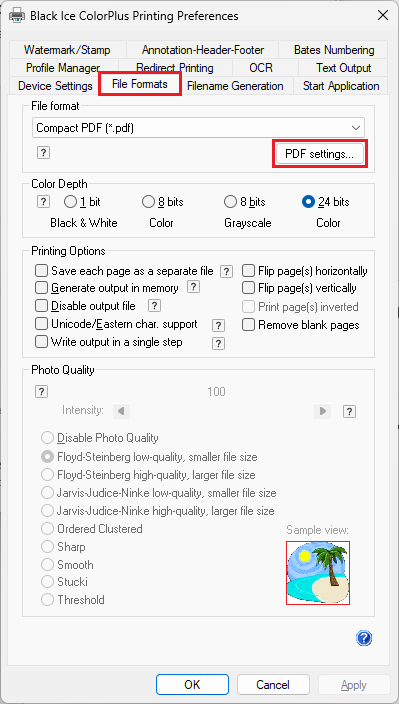Open the Watermark/Stamp tab
Screen dimensions: 399x704
[67, 50]
